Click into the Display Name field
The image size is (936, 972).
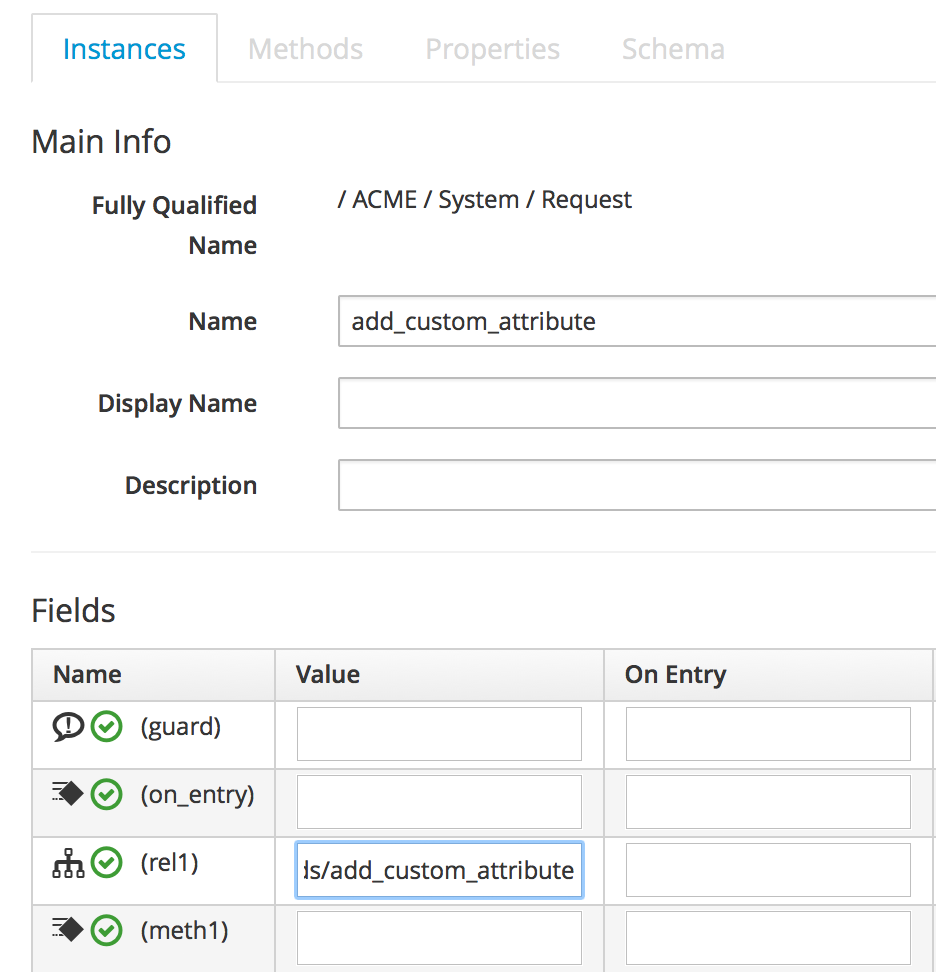(x=636, y=403)
